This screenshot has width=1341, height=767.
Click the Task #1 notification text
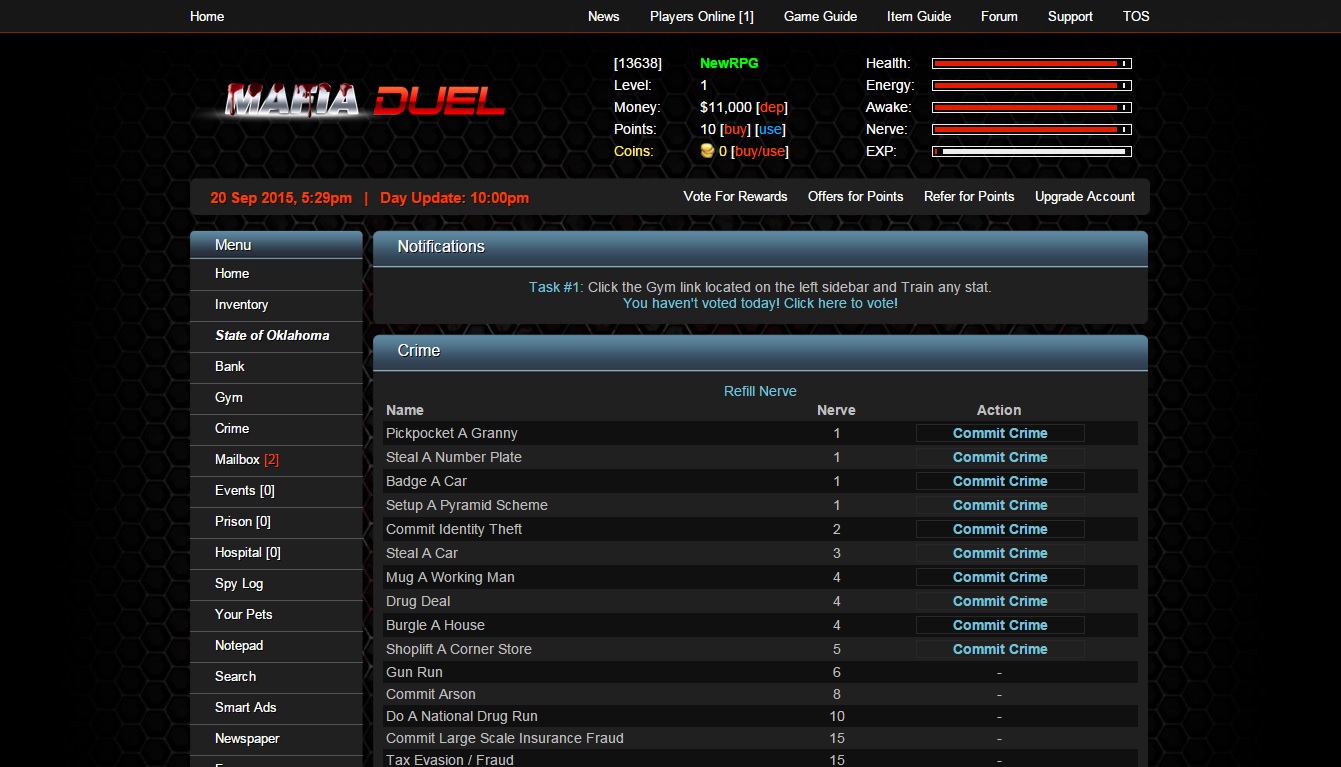tap(760, 287)
